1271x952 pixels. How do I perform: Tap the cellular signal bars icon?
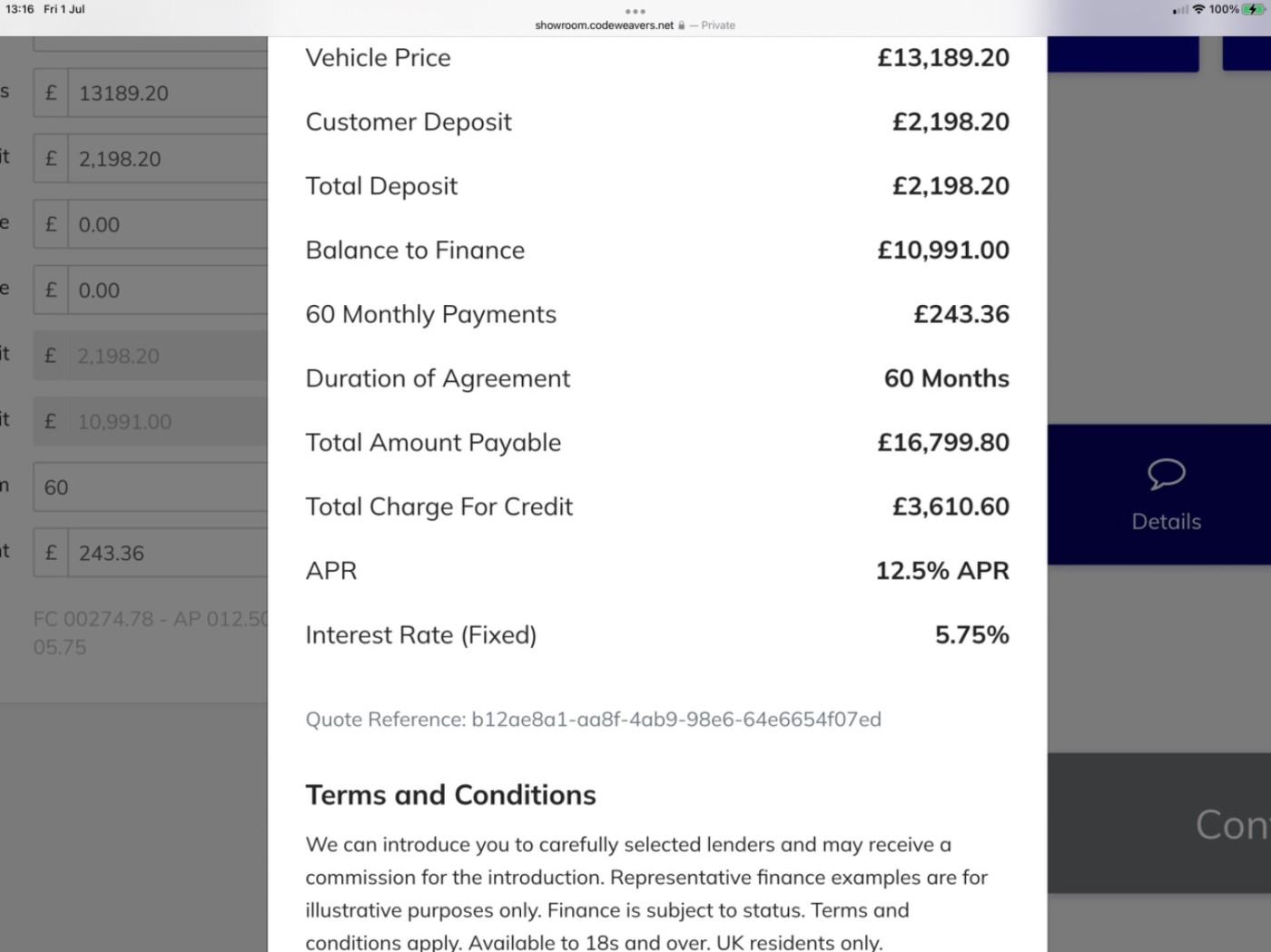1180,10
